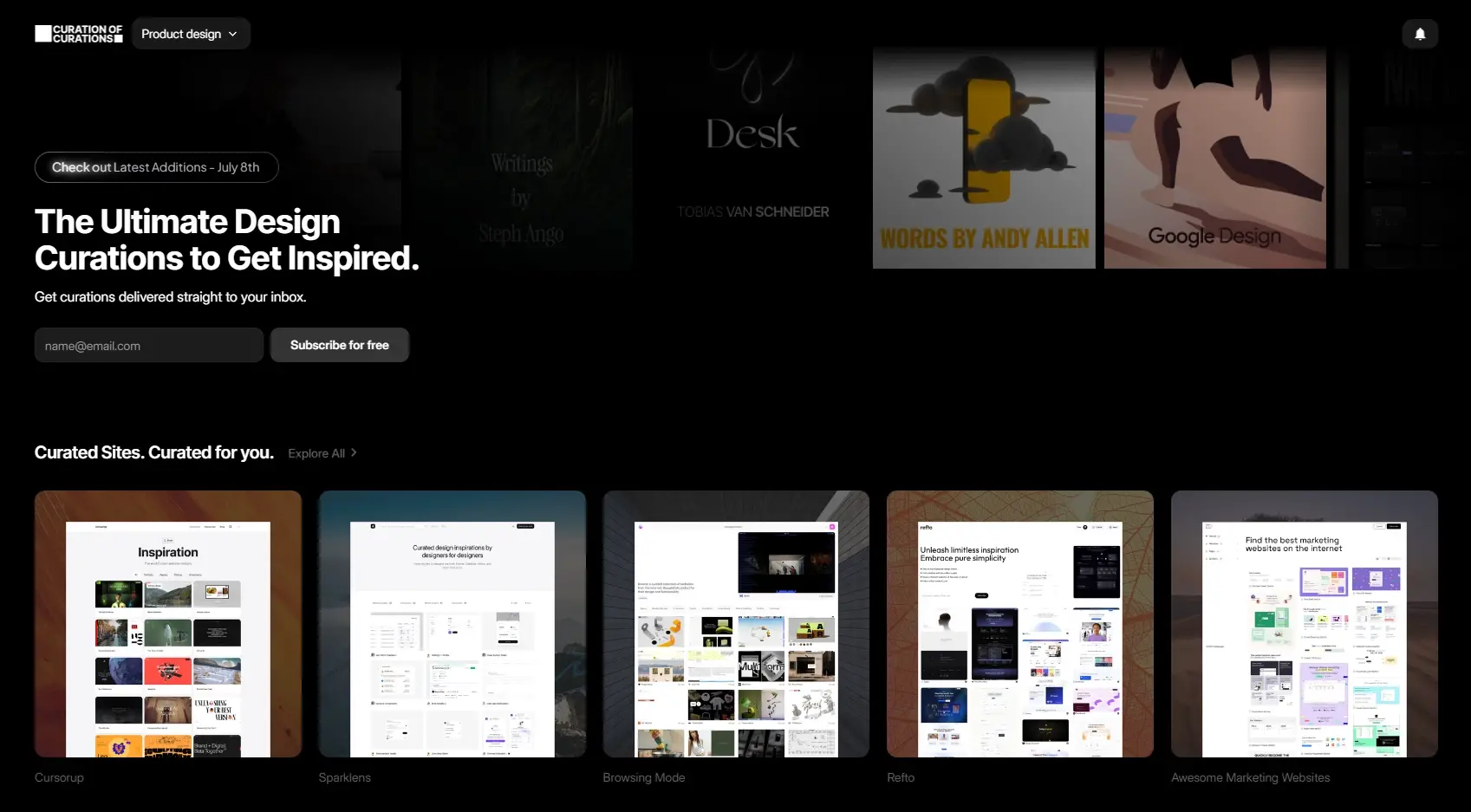Click the Refto caption text
Viewport: 1471px width, 812px height.
coord(901,777)
